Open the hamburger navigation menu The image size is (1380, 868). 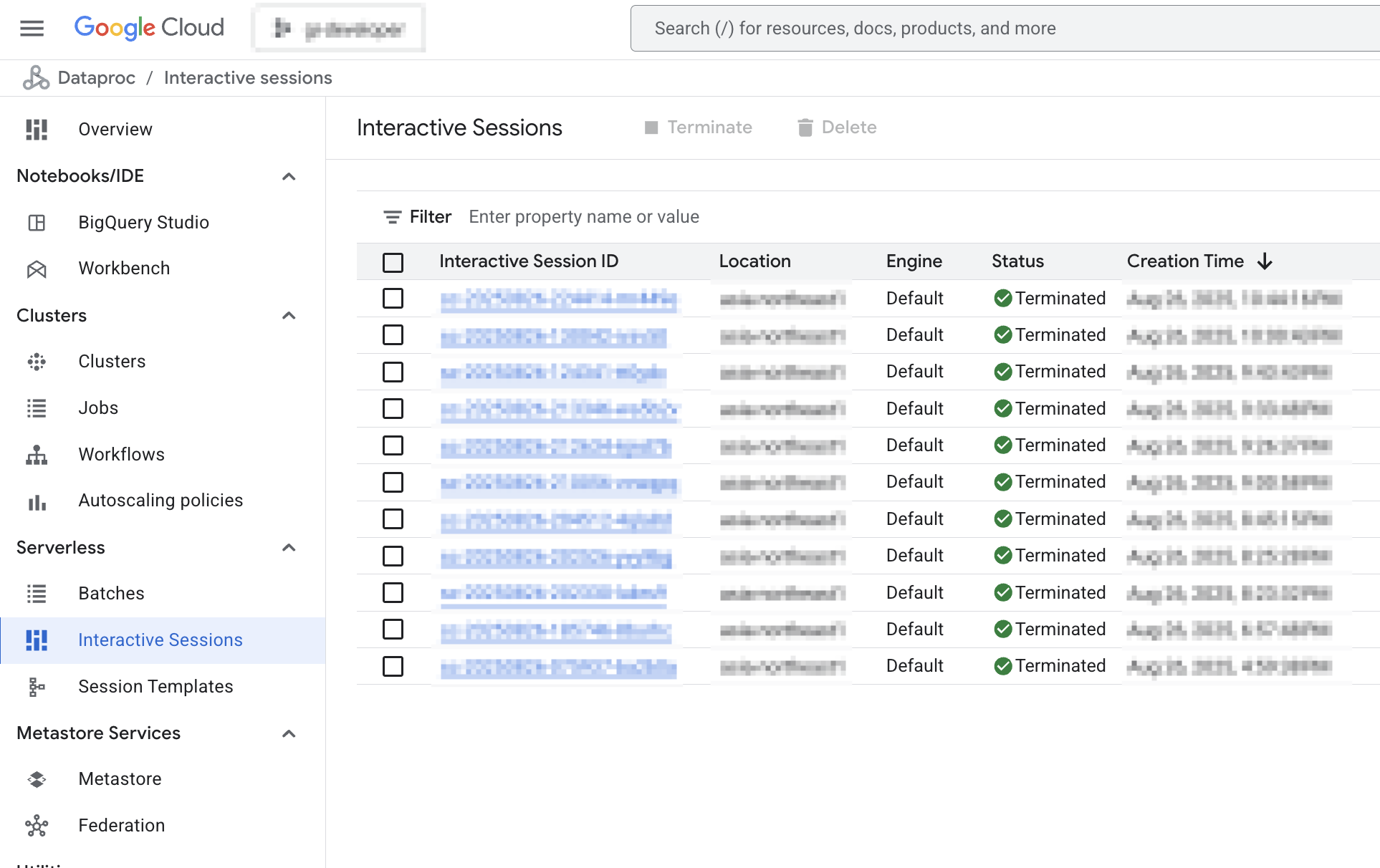[x=32, y=28]
